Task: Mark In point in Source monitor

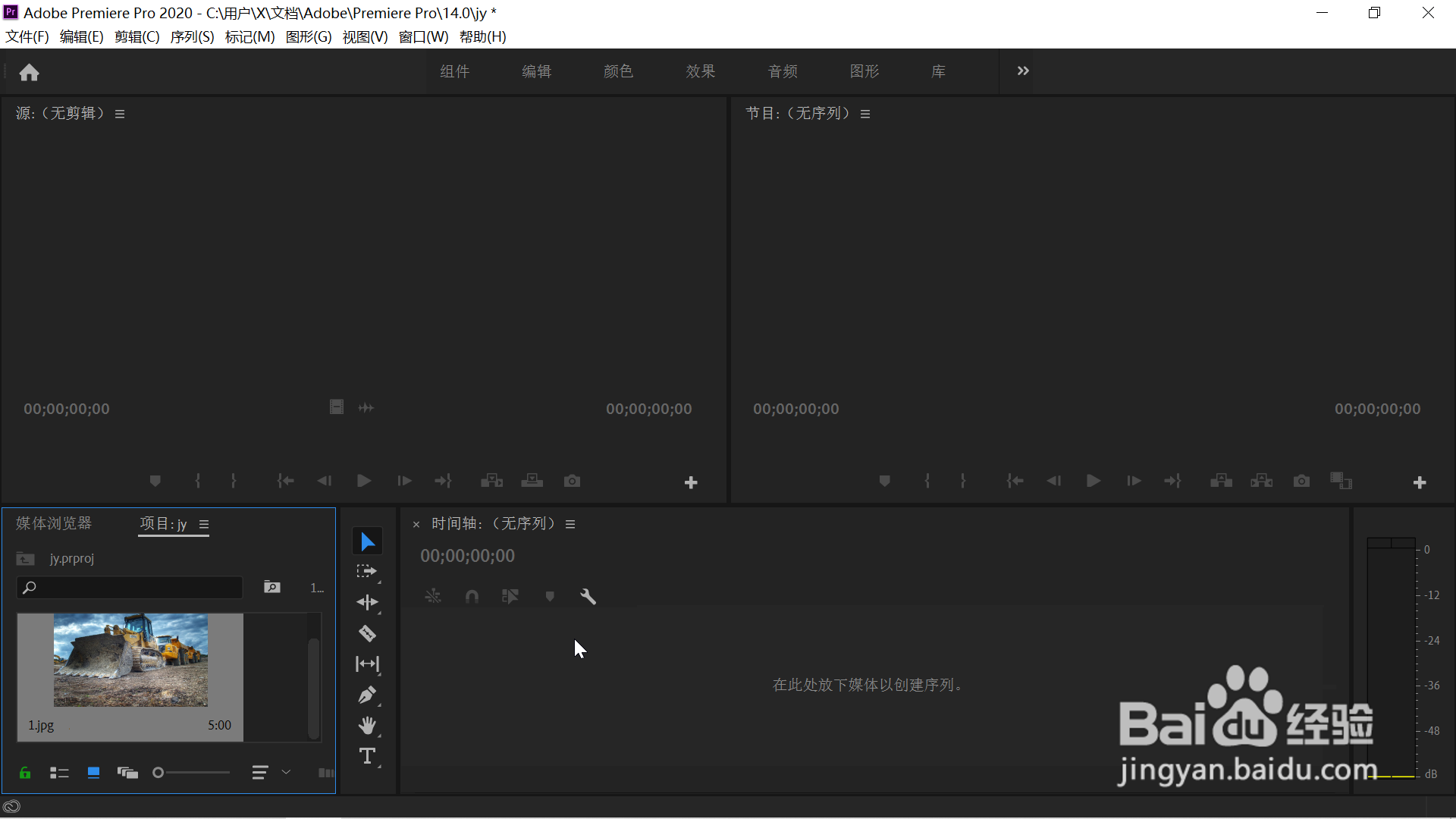Action: pyautogui.click(x=198, y=481)
